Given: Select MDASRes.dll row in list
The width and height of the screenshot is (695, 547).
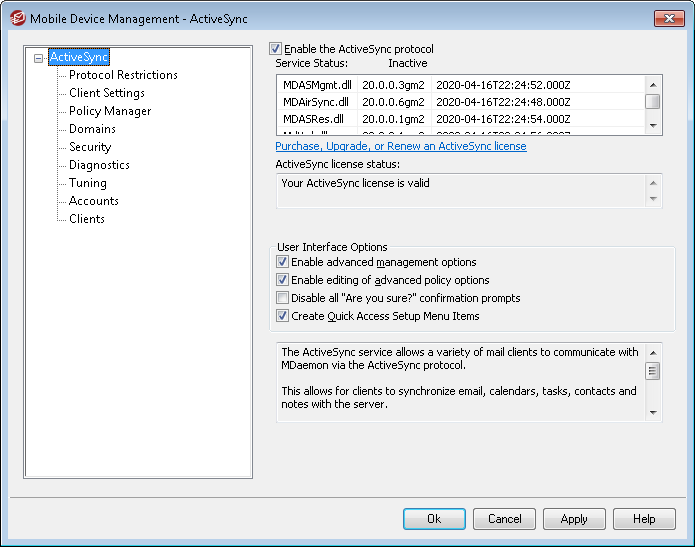Looking at the screenshot, I should click(x=461, y=119).
